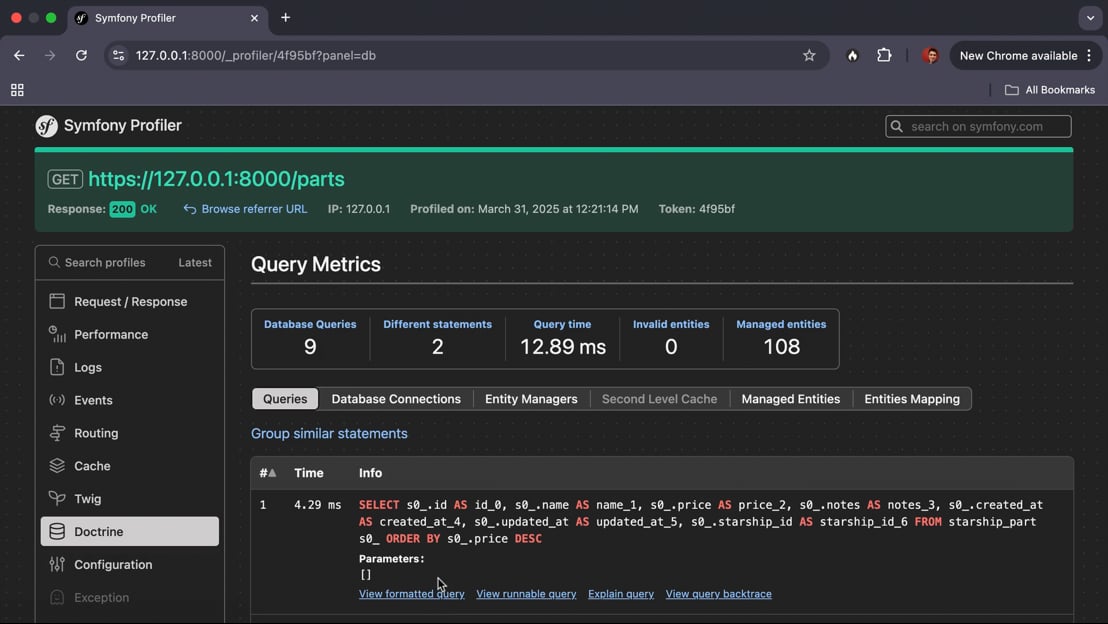1108x624 pixels.
Task: Switch to the Managed Entities tab
Action: click(x=791, y=399)
